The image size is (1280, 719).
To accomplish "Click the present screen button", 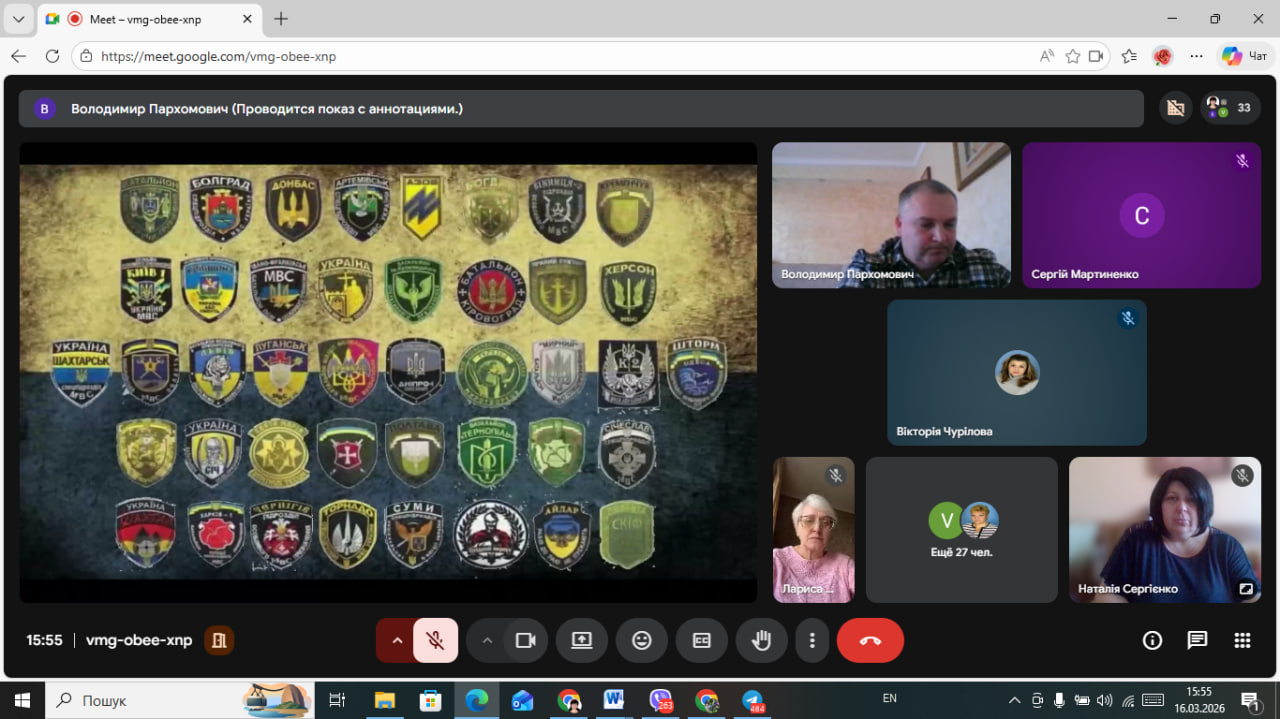I will click(x=582, y=640).
